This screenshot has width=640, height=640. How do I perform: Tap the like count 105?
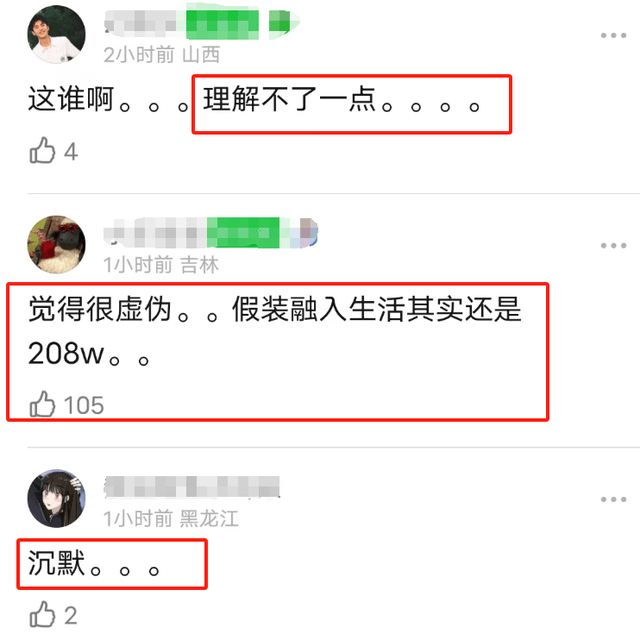(x=84, y=405)
